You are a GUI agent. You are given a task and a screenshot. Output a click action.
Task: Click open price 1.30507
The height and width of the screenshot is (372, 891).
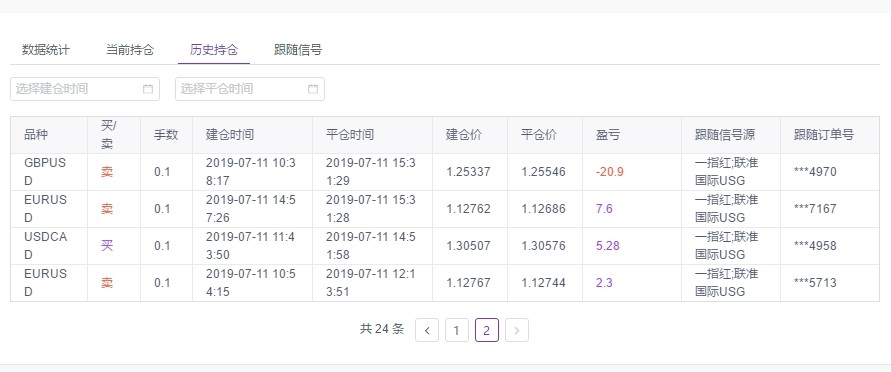[x=468, y=246]
